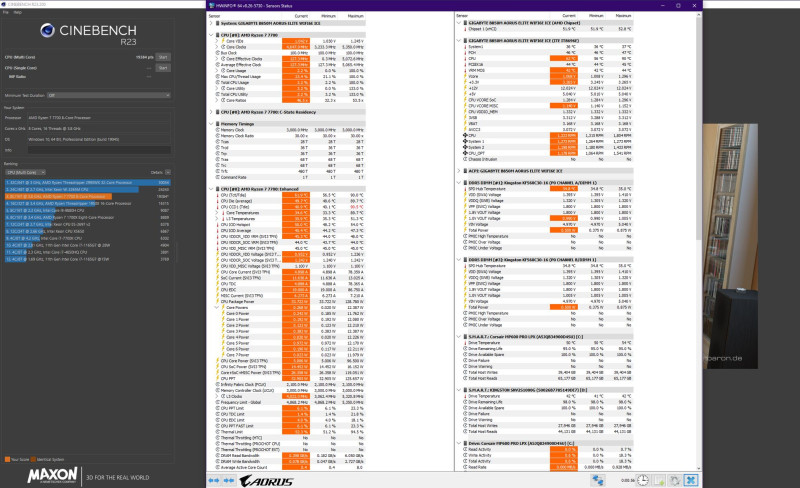
Task: Click Current column header in left sensor pane
Action: coord(301,16)
